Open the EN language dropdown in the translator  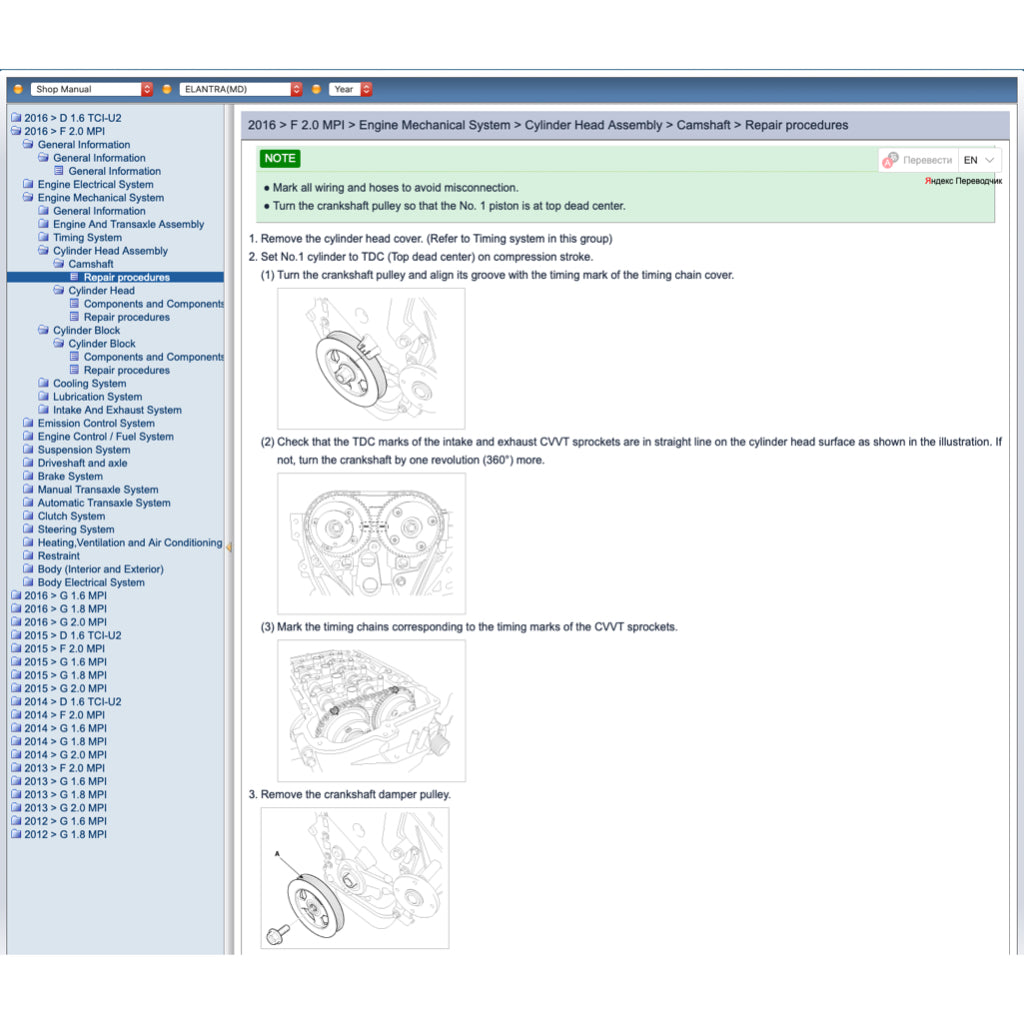(979, 160)
